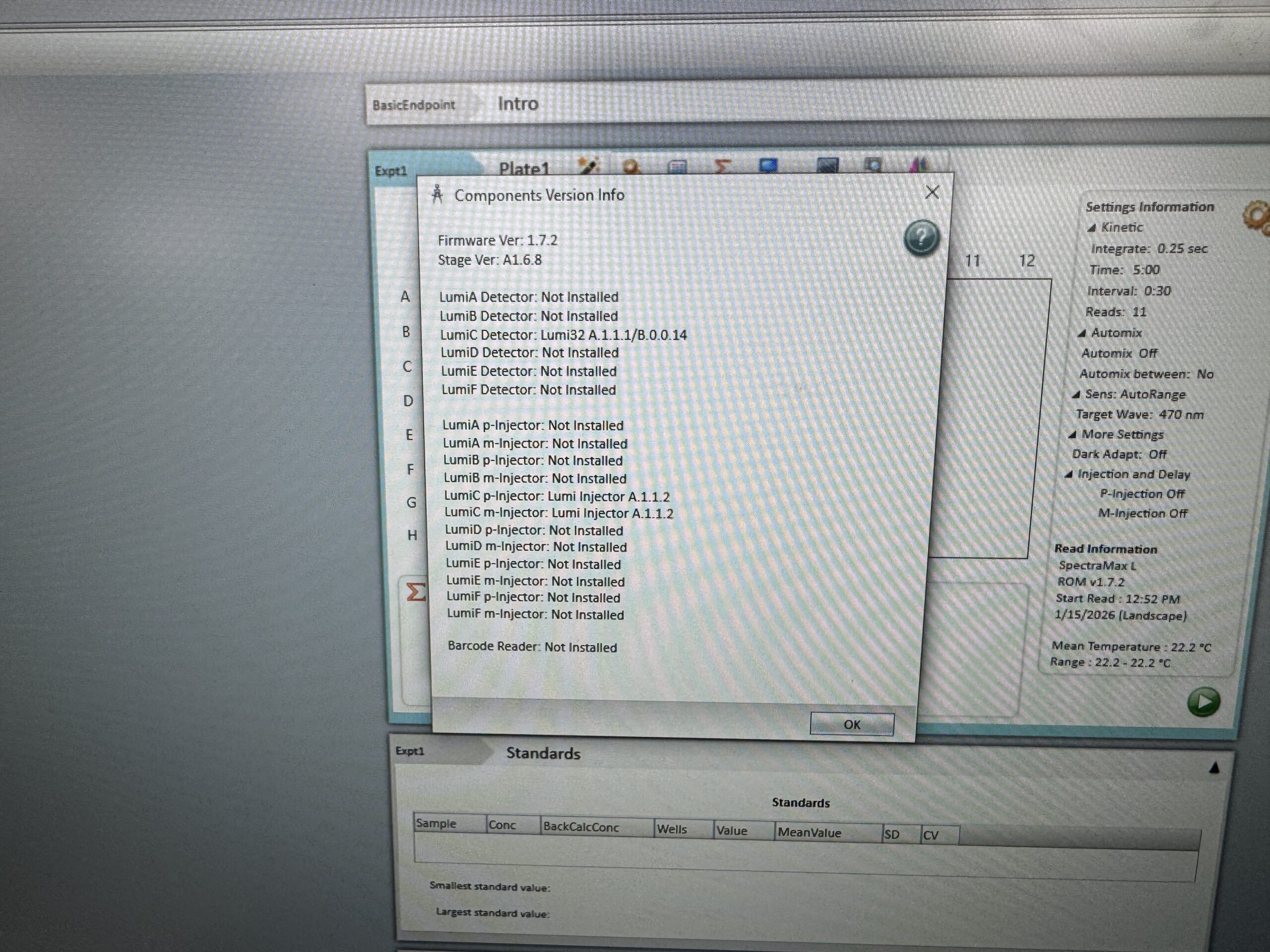This screenshot has width=1270, height=952.
Task: Collapse the Kinetic settings group
Action: pos(1091,229)
